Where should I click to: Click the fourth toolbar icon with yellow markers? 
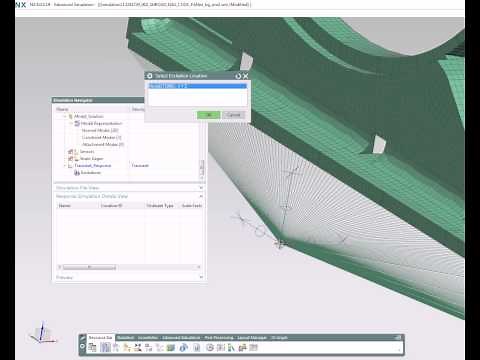pos(127,348)
